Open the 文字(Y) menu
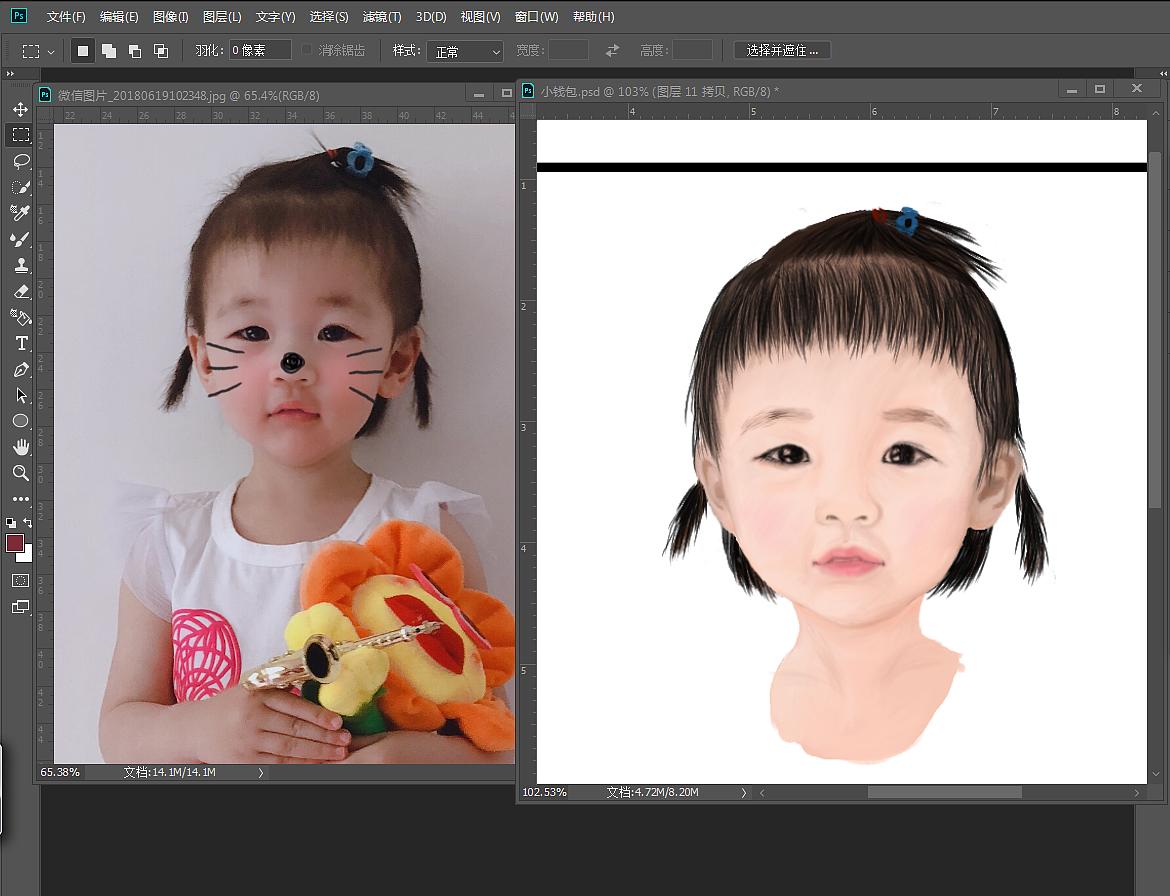The width and height of the screenshot is (1170, 896). 275,16
